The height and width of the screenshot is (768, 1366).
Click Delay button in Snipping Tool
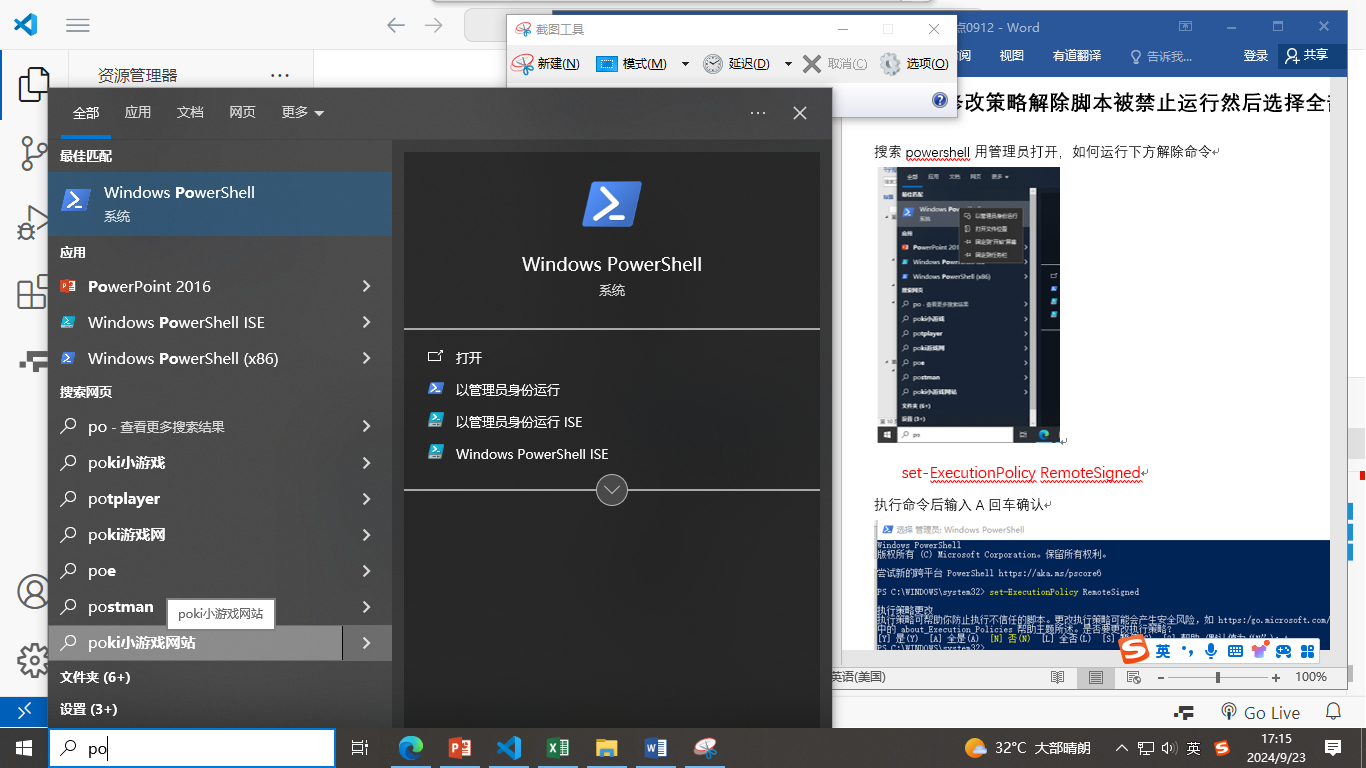tap(736, 64)
